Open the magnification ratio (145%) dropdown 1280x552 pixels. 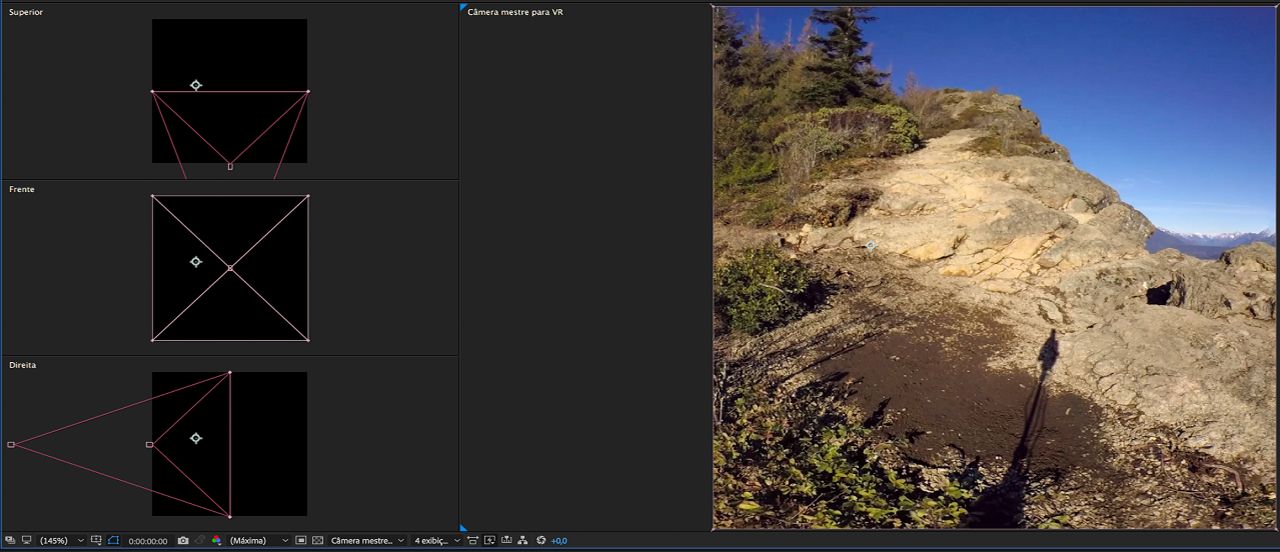pos(62,540)
